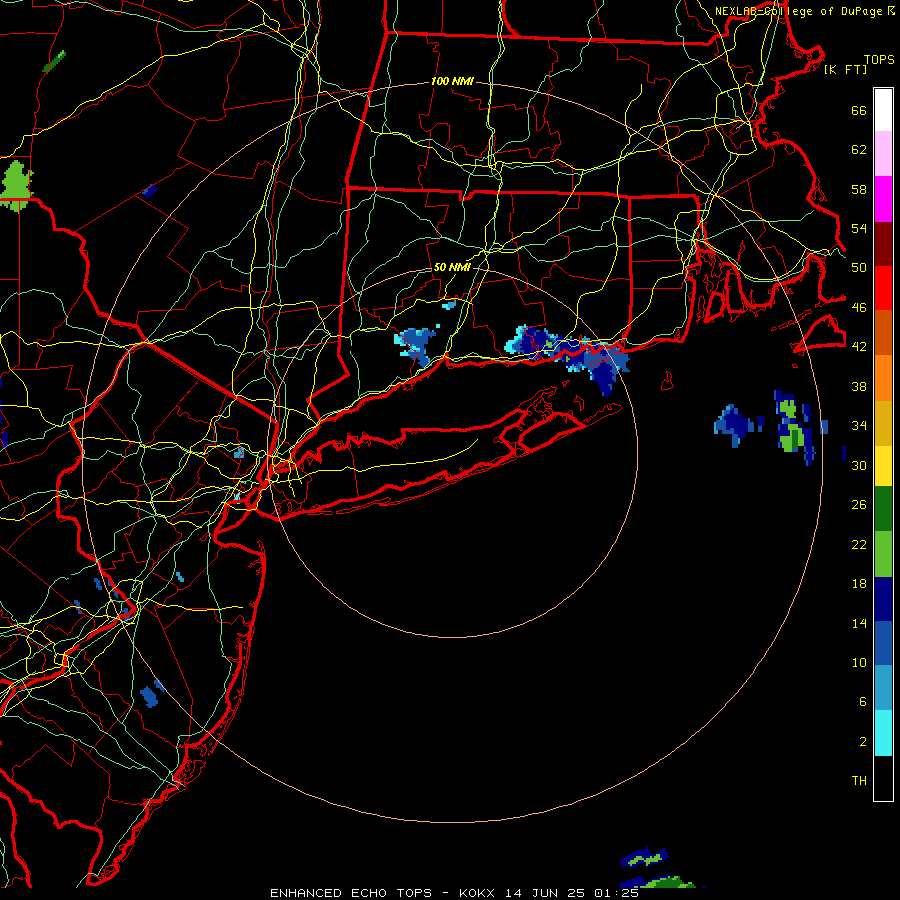Click the "26" legend value
The image size is (900, 900).
pyautogui.click(x=859, y=505)
